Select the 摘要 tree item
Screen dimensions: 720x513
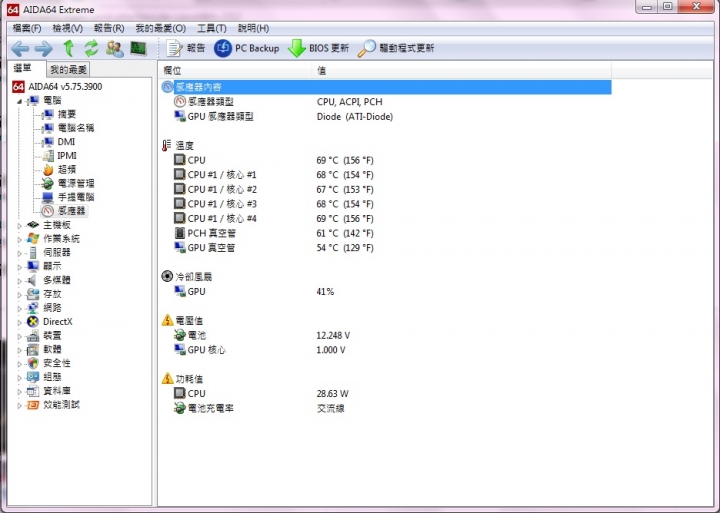[67, 114]
